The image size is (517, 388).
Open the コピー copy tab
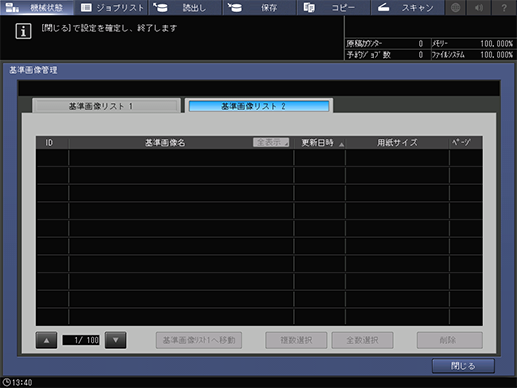coord(334,7)
